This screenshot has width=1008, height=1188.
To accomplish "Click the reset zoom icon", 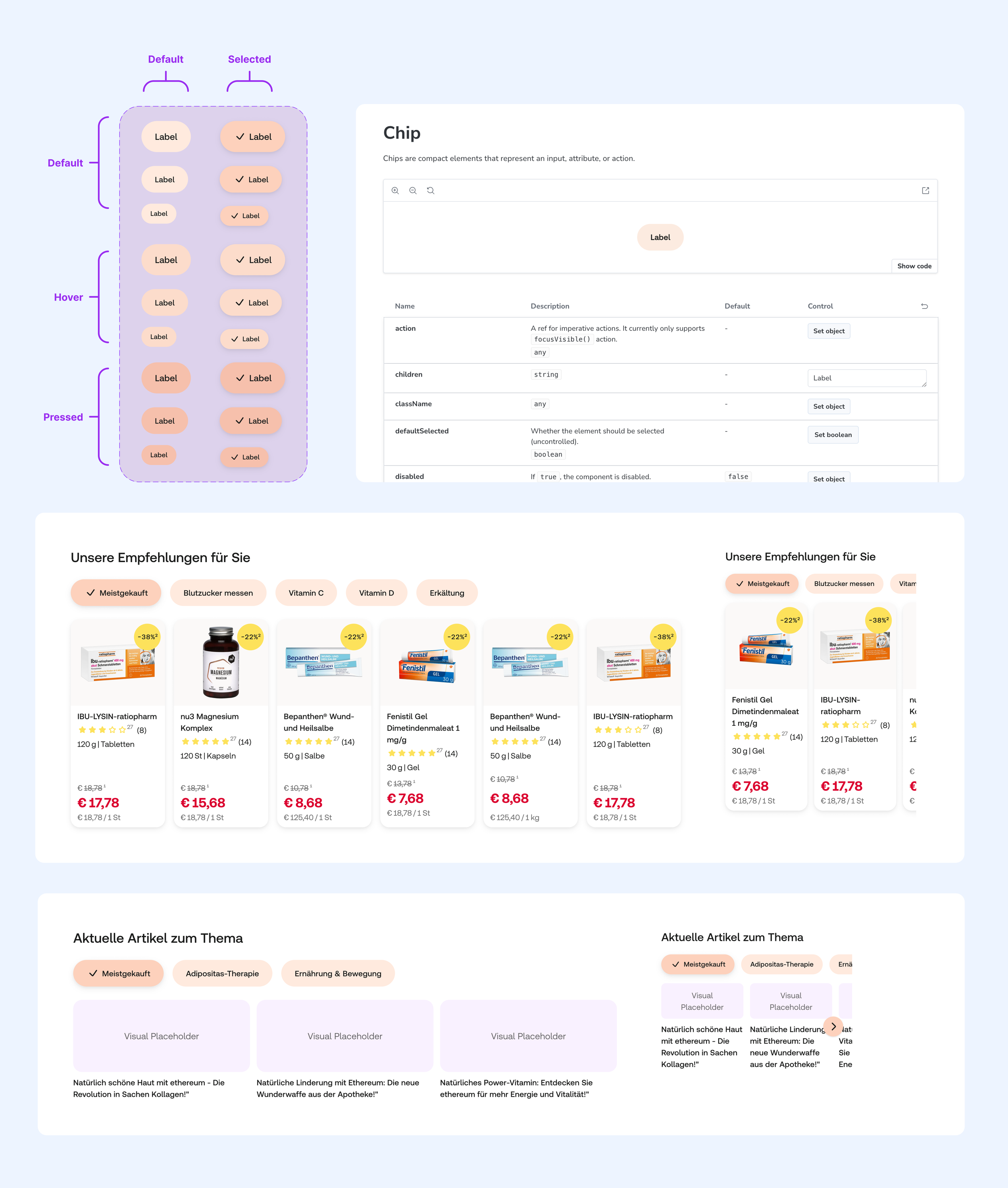I will coord(430,190).
